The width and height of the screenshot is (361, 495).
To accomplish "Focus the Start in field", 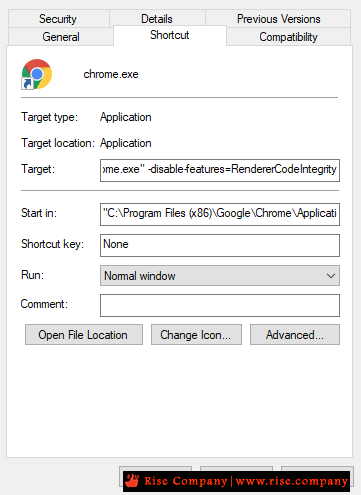I will coord(220,214).
